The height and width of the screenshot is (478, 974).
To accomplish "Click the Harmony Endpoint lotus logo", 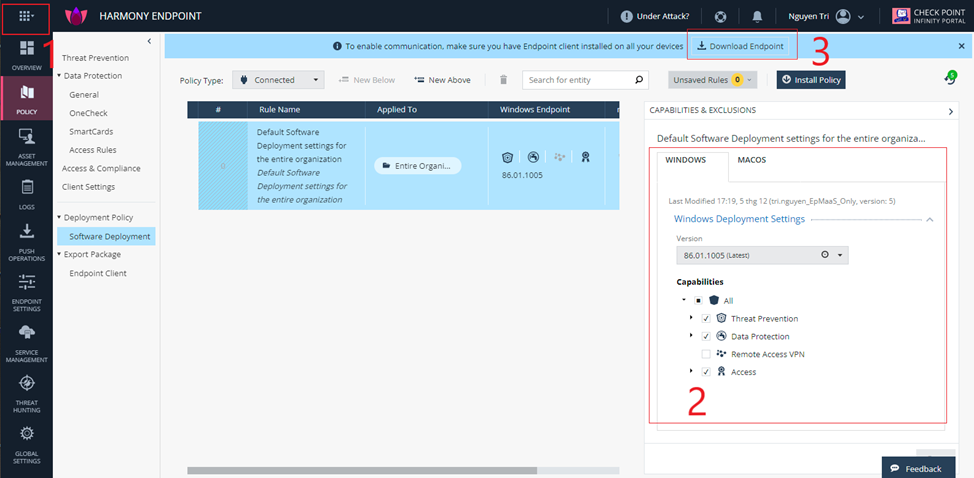I will tap(76, 16).
